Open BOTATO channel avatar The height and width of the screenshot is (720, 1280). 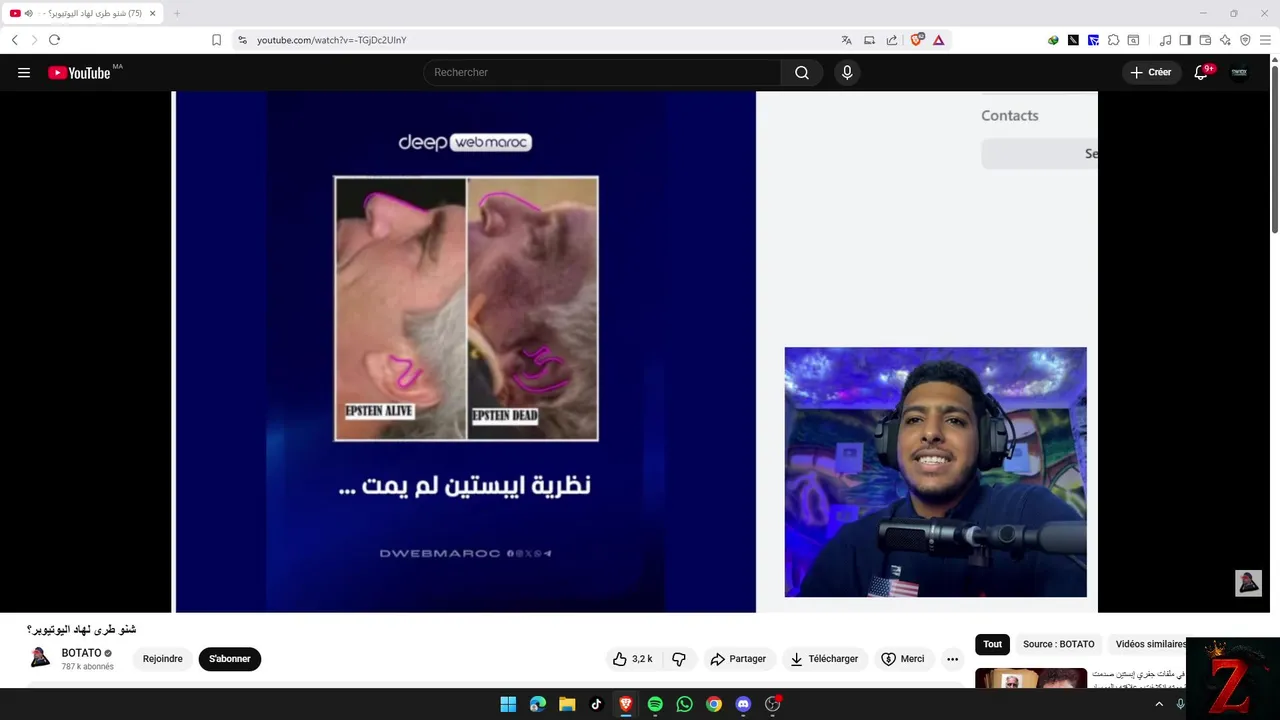[40, 658]
